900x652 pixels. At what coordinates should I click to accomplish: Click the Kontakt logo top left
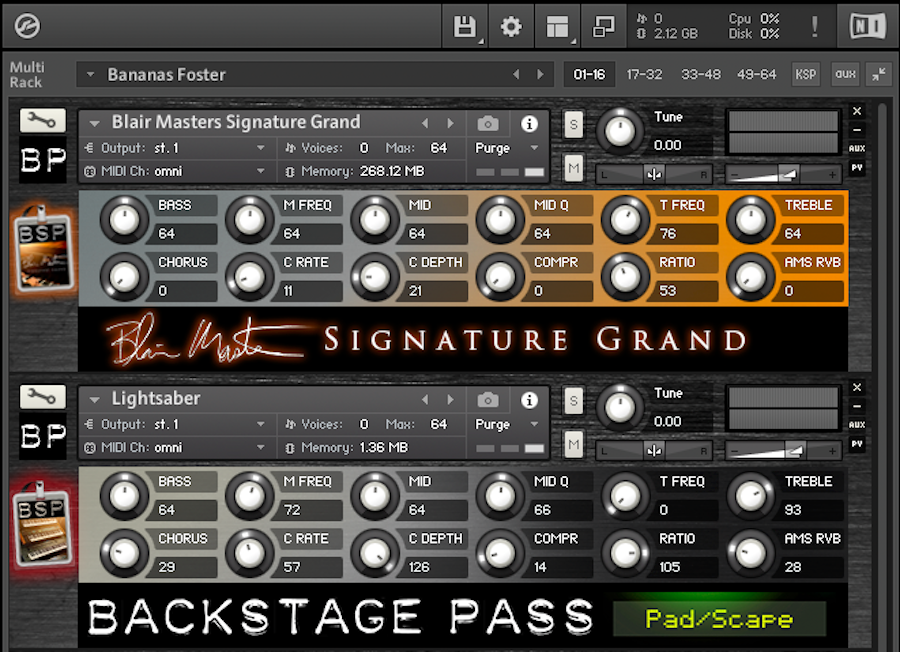27,26
